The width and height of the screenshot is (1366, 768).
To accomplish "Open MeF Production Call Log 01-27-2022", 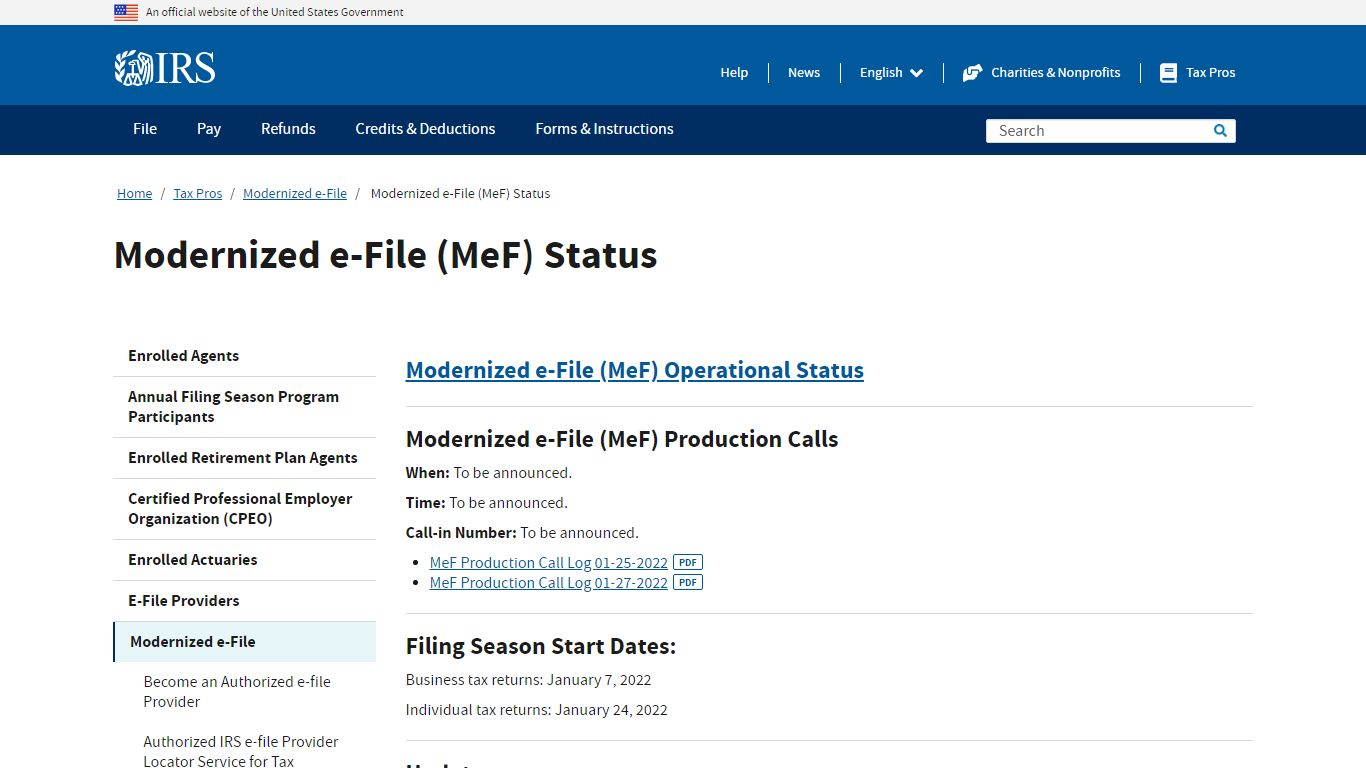I will (549, 583).
